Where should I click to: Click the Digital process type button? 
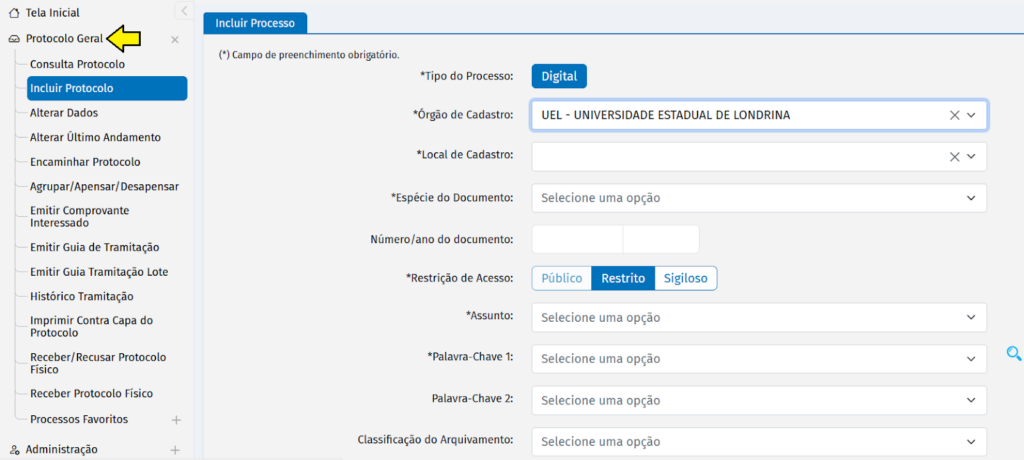click(x=559, y=76)
